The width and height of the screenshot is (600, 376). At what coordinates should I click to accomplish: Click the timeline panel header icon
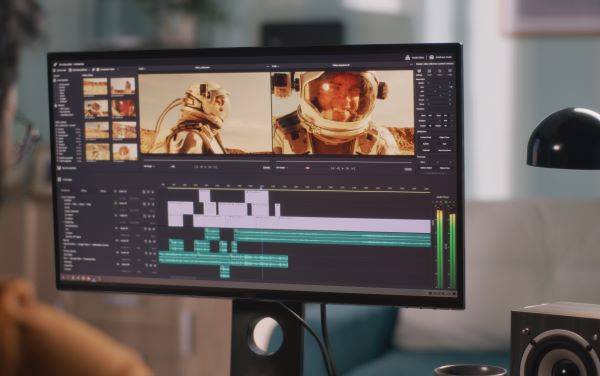[x=59, y=179]
